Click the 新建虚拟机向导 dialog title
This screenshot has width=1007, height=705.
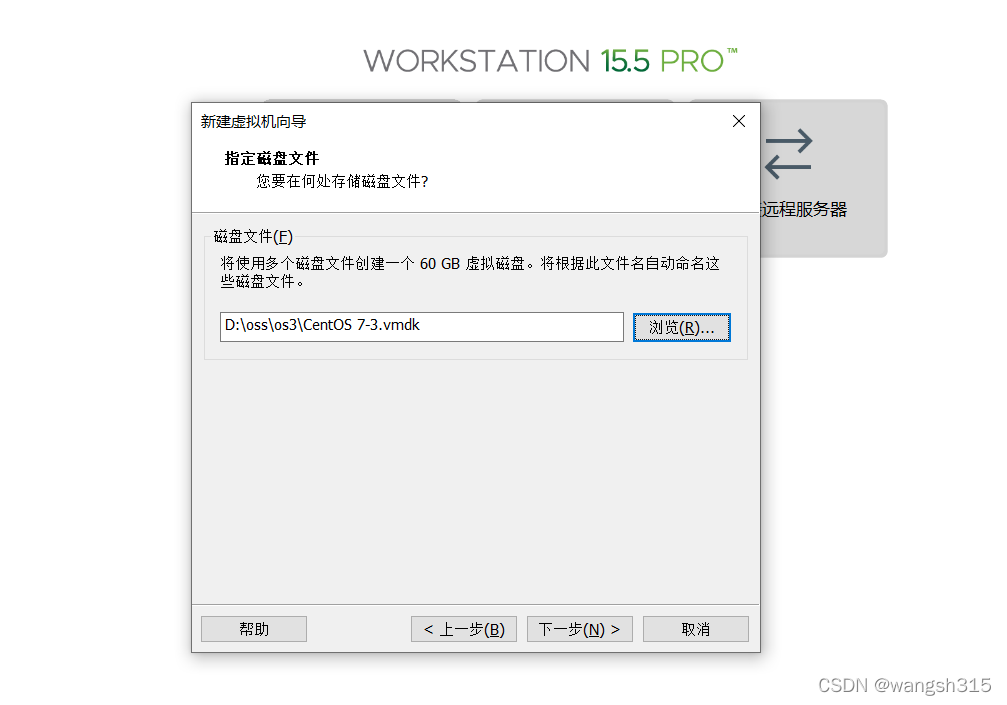254,121
